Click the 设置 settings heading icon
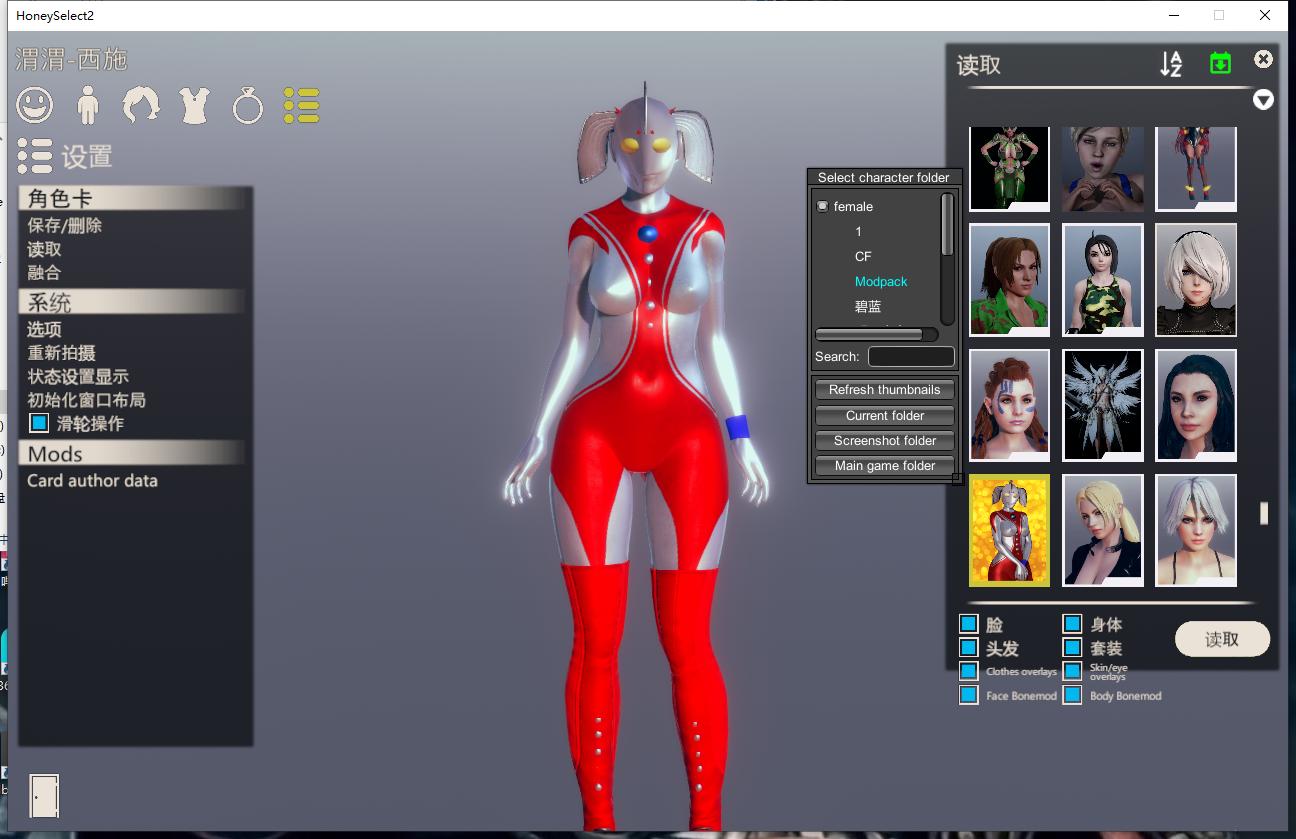The image size is (1296, 839). (35, 156)
